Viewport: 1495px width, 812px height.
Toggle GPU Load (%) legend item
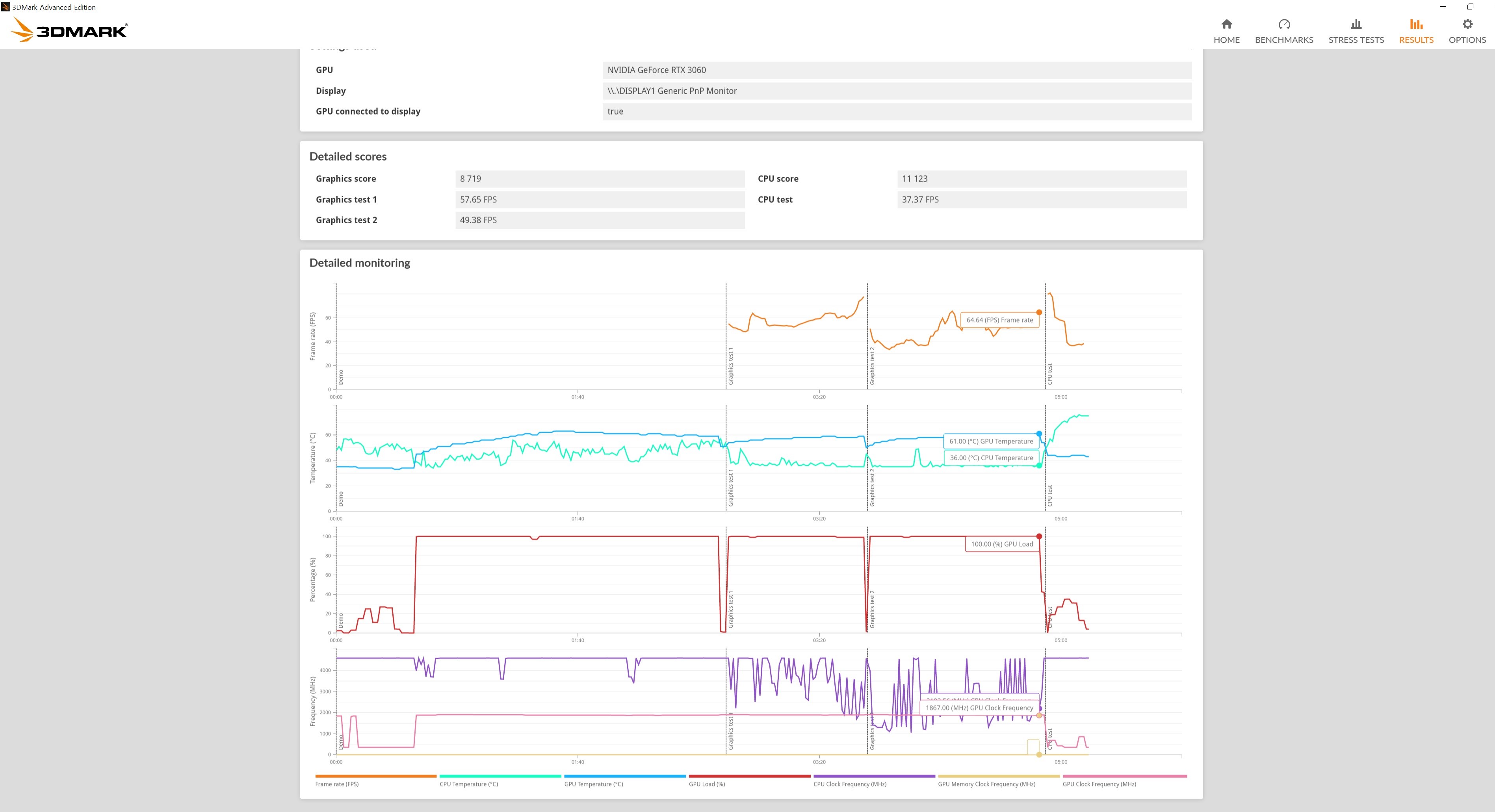coord(749,780)
